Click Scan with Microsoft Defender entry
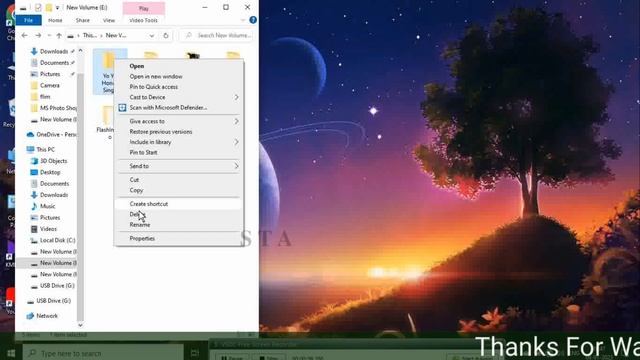The width and height of the screenshot is (640, 360). pyautogui.click(x=168, y=107)
